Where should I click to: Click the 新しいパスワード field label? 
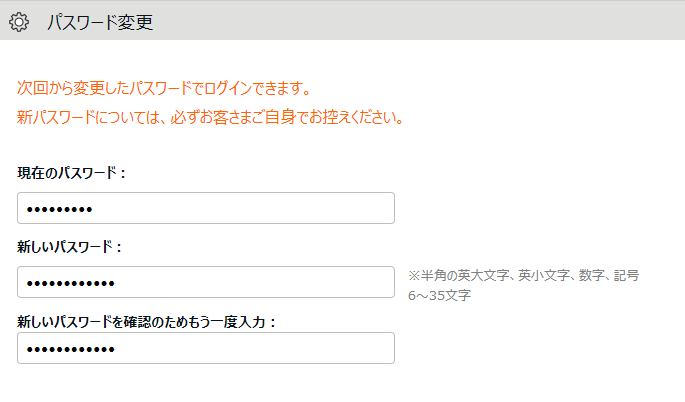point(70,247)
